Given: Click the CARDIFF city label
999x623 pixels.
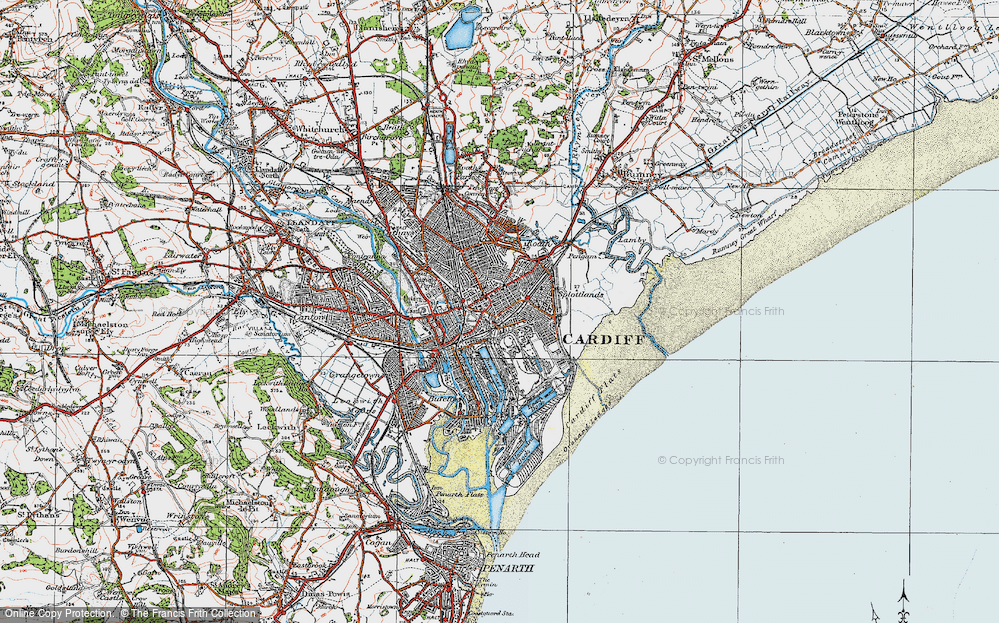Looking at the screenshot, I should point(604,340).
